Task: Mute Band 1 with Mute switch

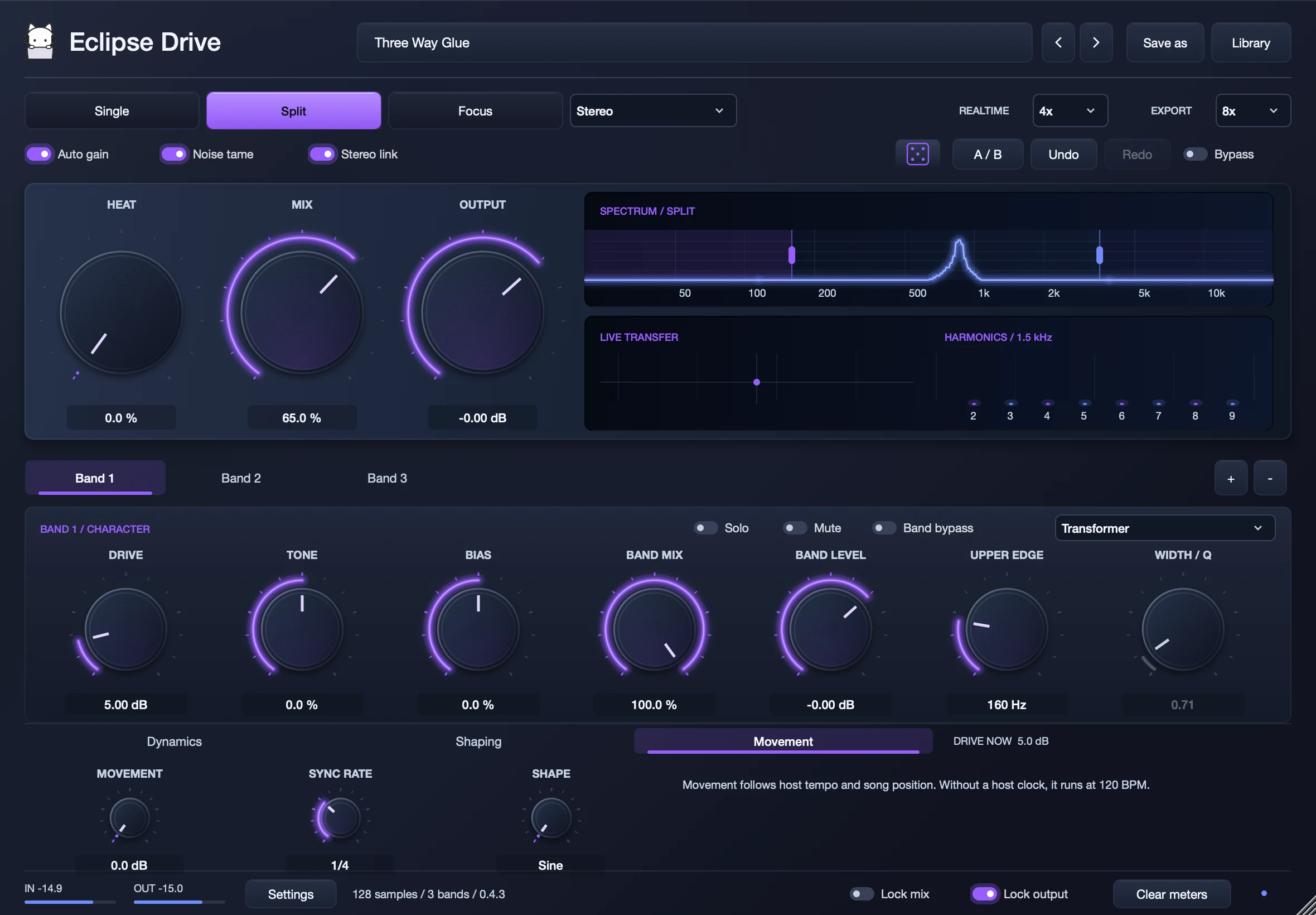Action: [x=795, y=527]
